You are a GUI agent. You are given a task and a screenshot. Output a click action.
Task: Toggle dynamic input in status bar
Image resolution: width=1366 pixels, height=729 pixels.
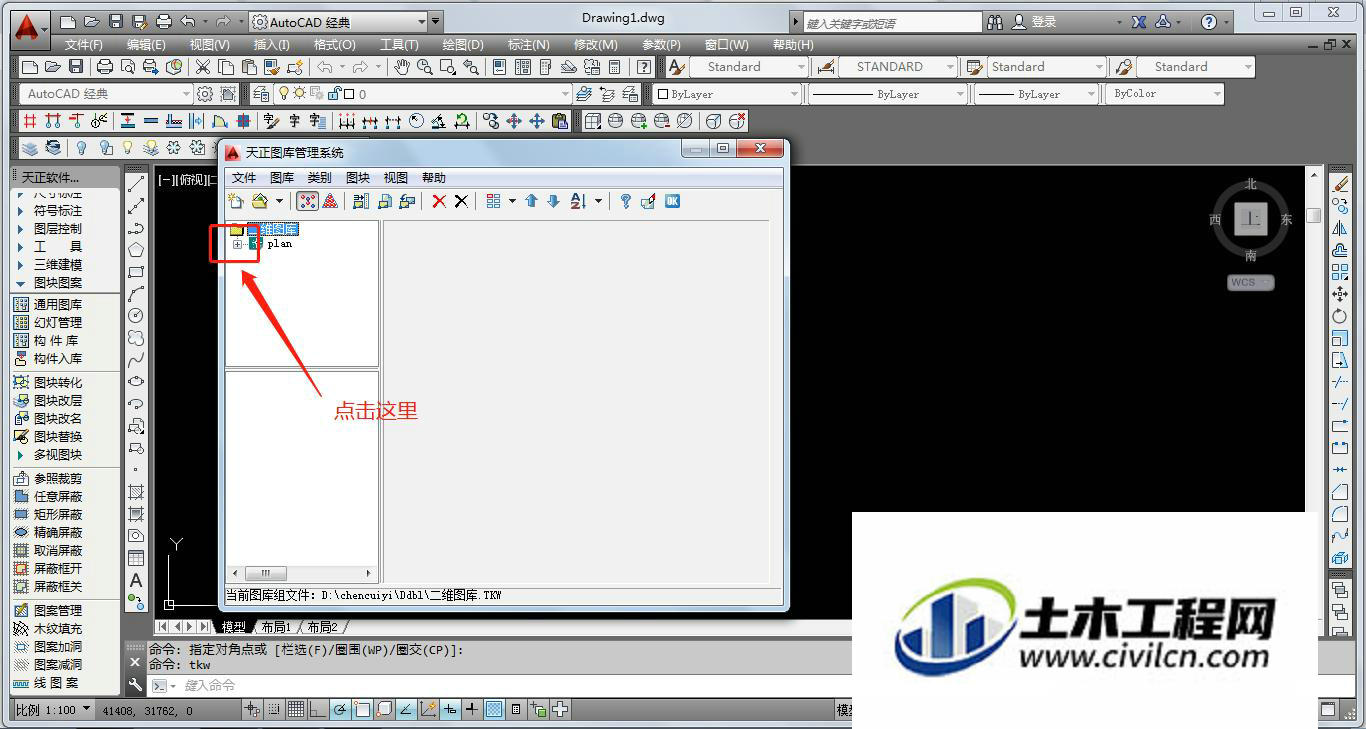point(450,710)
